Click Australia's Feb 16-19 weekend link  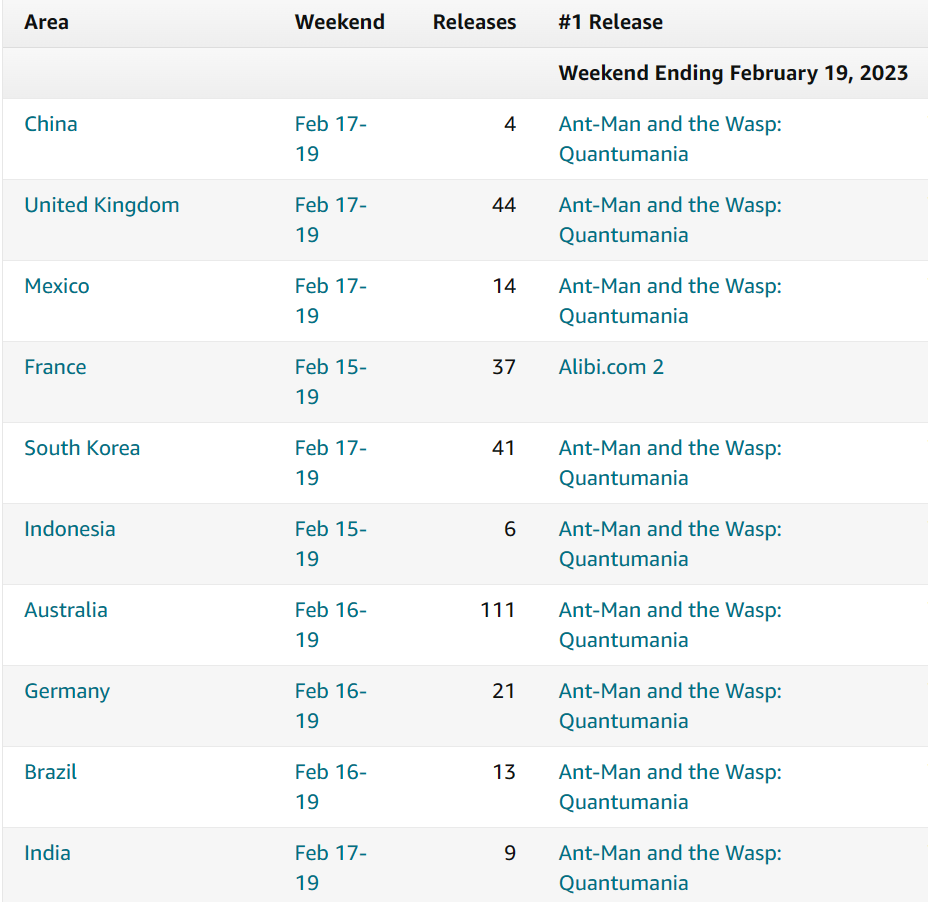click(330, 624)
